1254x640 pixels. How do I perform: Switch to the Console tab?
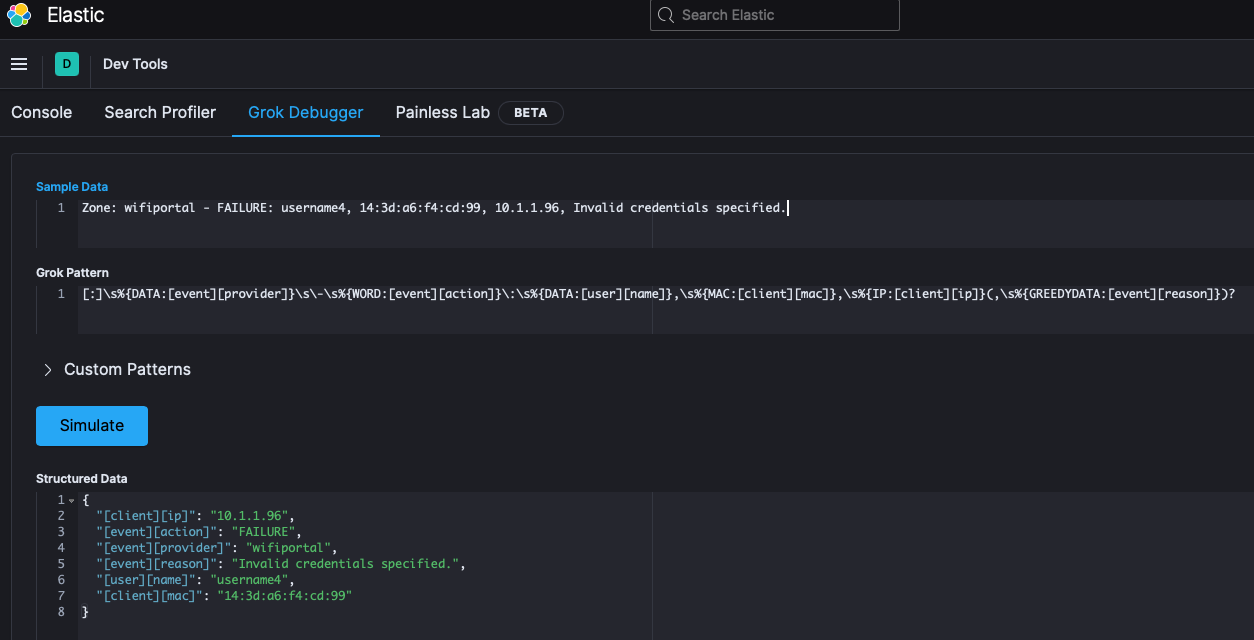coord(42,112)
